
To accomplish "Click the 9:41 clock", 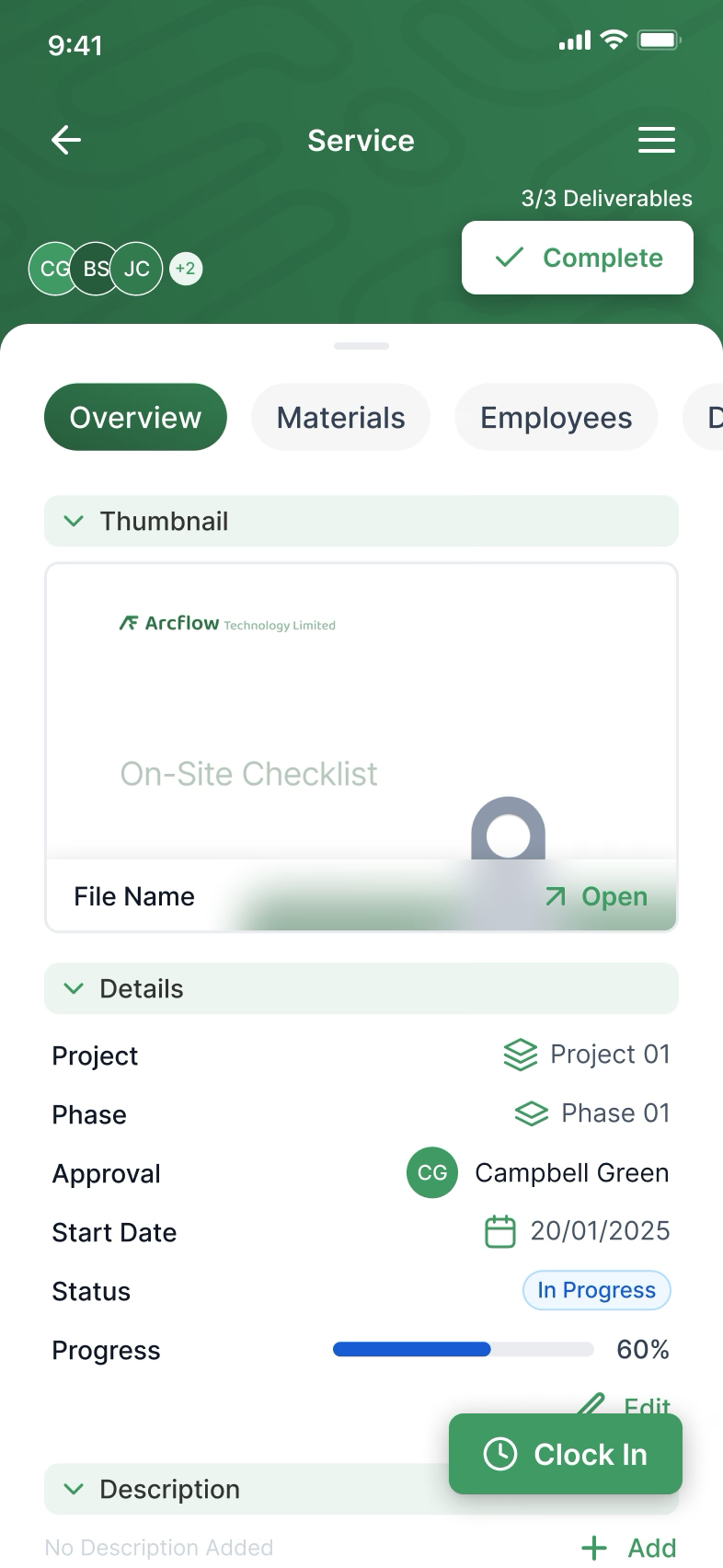I will click(x=75, y=45).
